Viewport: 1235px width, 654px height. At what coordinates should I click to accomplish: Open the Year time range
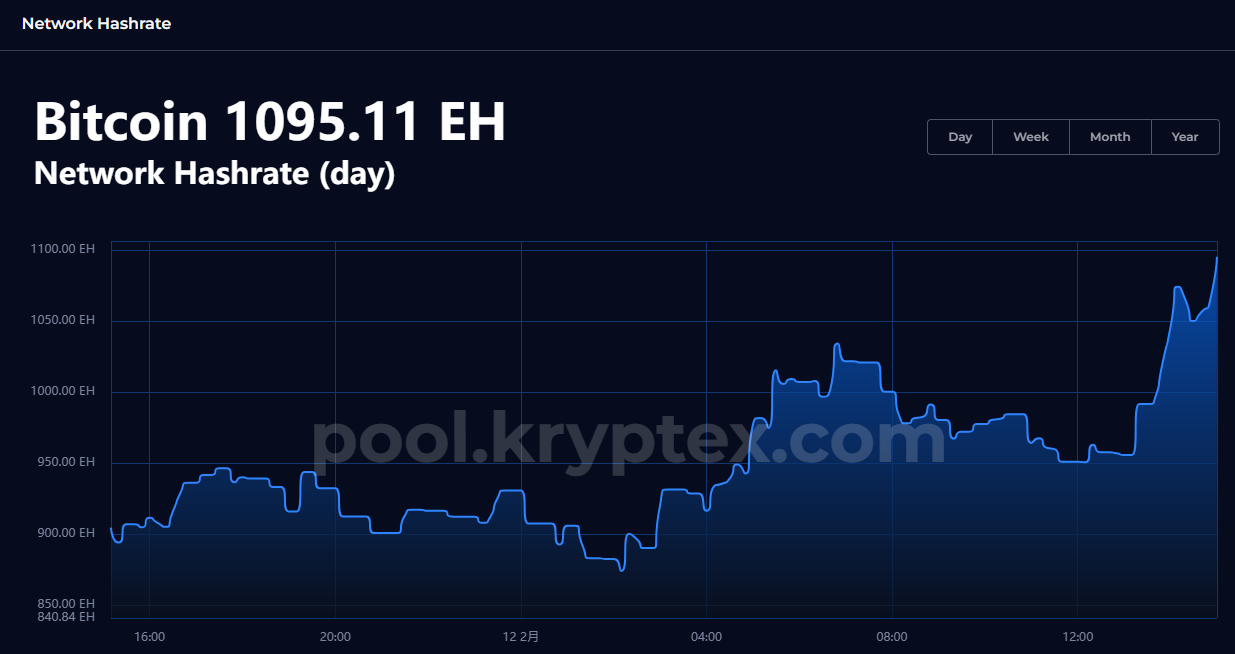[x=1185, y=137]
